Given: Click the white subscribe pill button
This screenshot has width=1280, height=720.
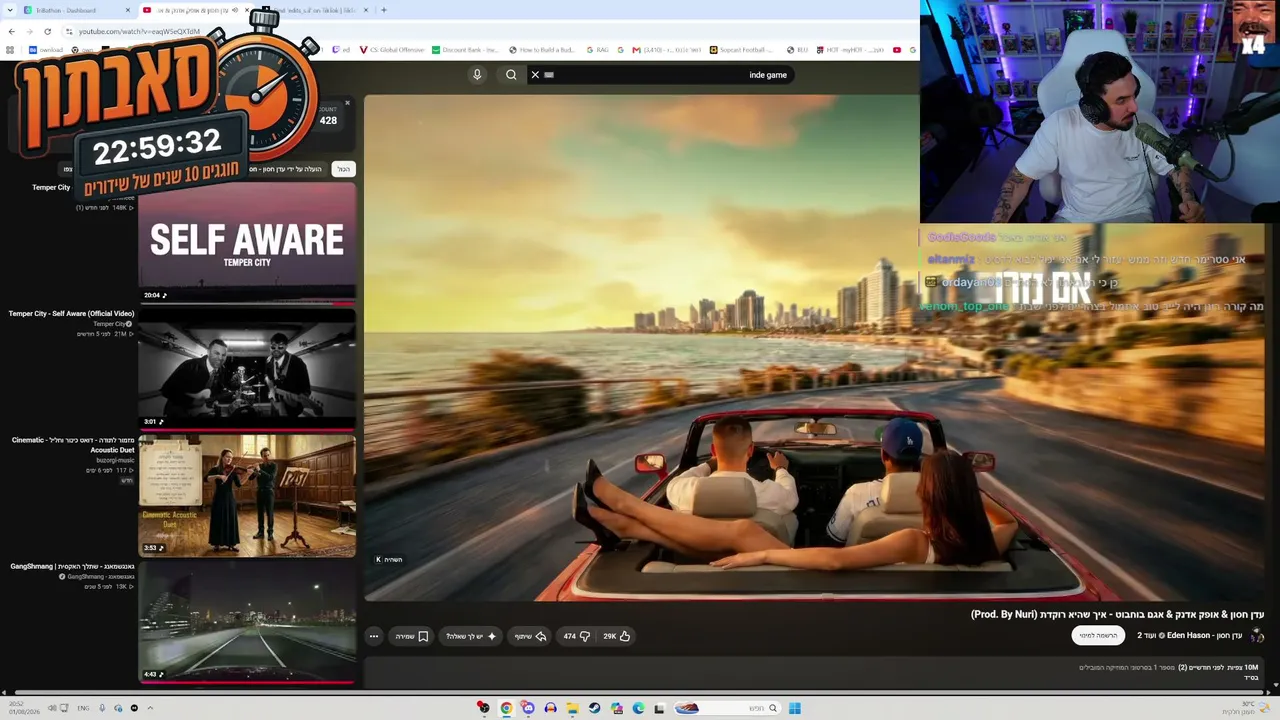Looking at the screenshot, I should click(x=1098, y=635).
